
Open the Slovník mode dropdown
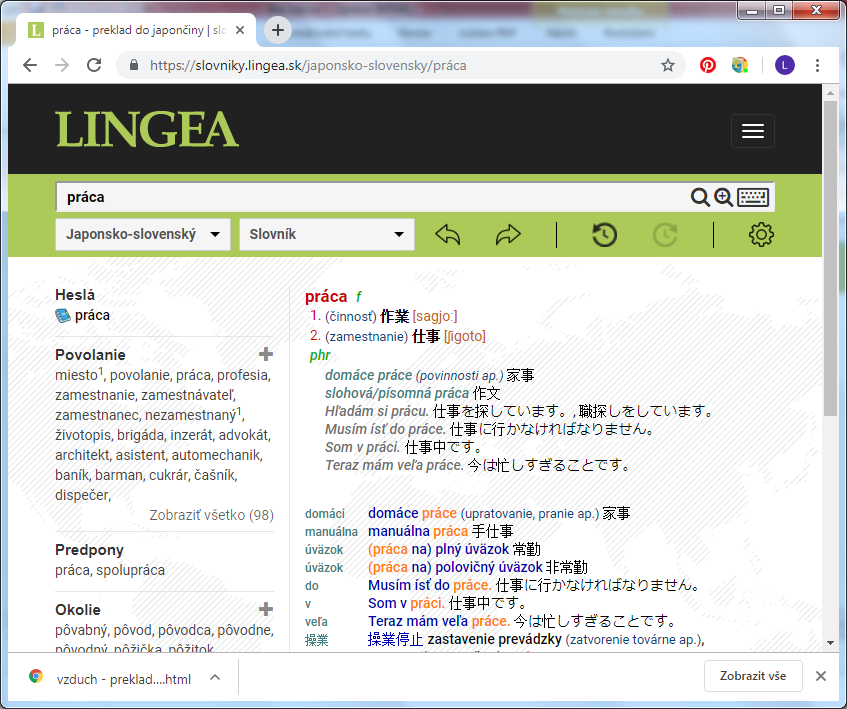pos(327,234)
